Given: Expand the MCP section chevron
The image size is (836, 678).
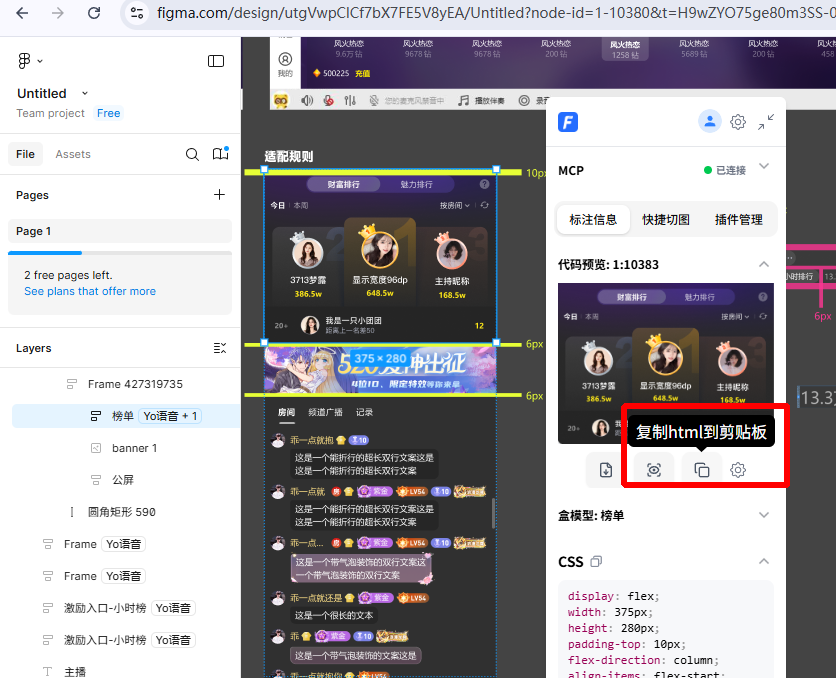Looking at the screenshot, I should pyautogui.click(x=764, y=166).
